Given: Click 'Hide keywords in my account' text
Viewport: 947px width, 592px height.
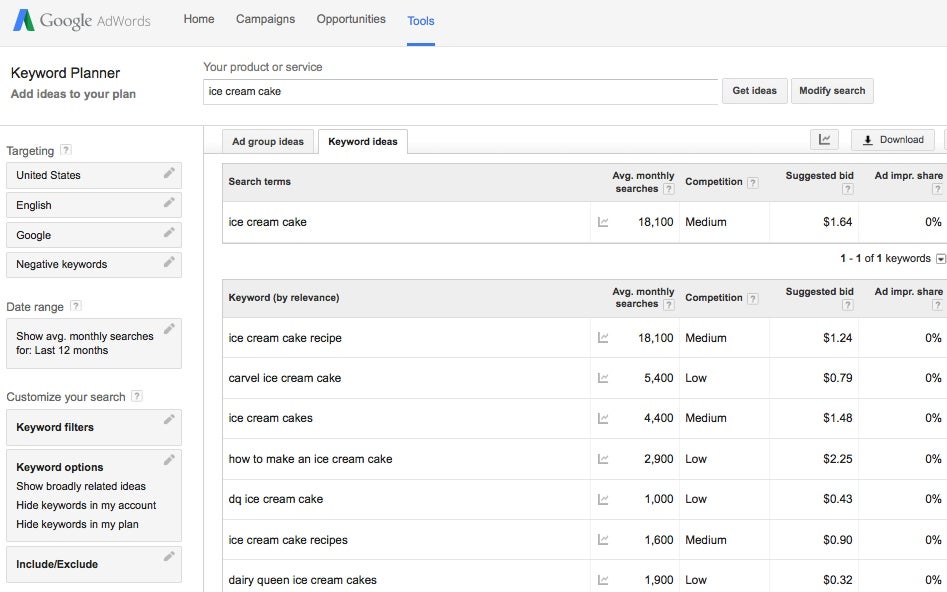Looking at the screenshot, I should [x=86, y=506].
